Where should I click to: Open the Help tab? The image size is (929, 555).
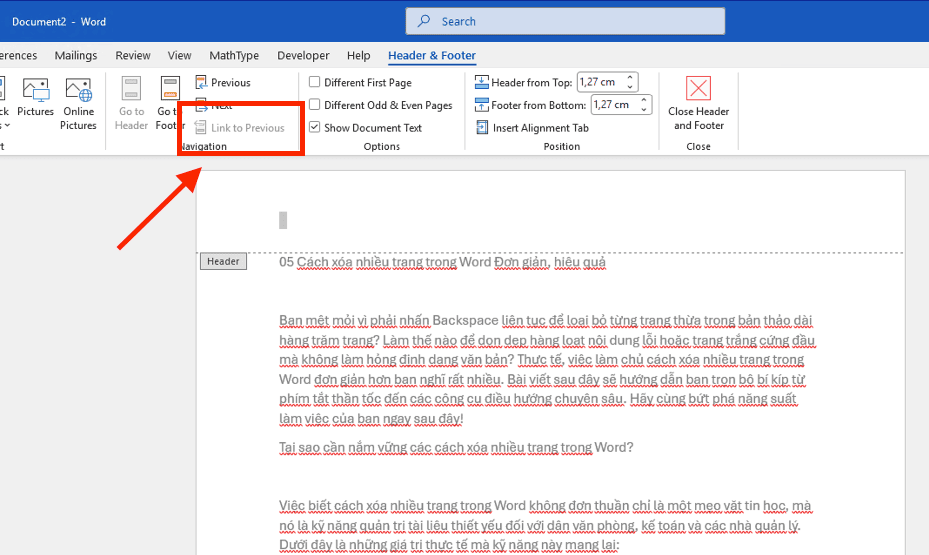tap(358, 55)
